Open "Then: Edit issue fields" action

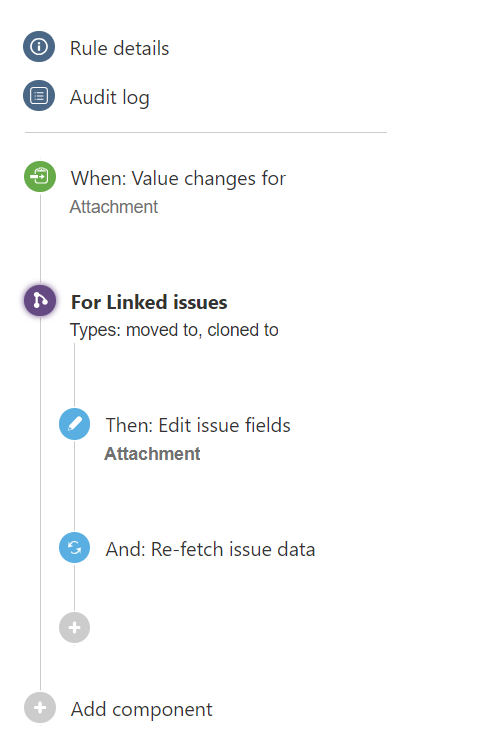(198, 425)
